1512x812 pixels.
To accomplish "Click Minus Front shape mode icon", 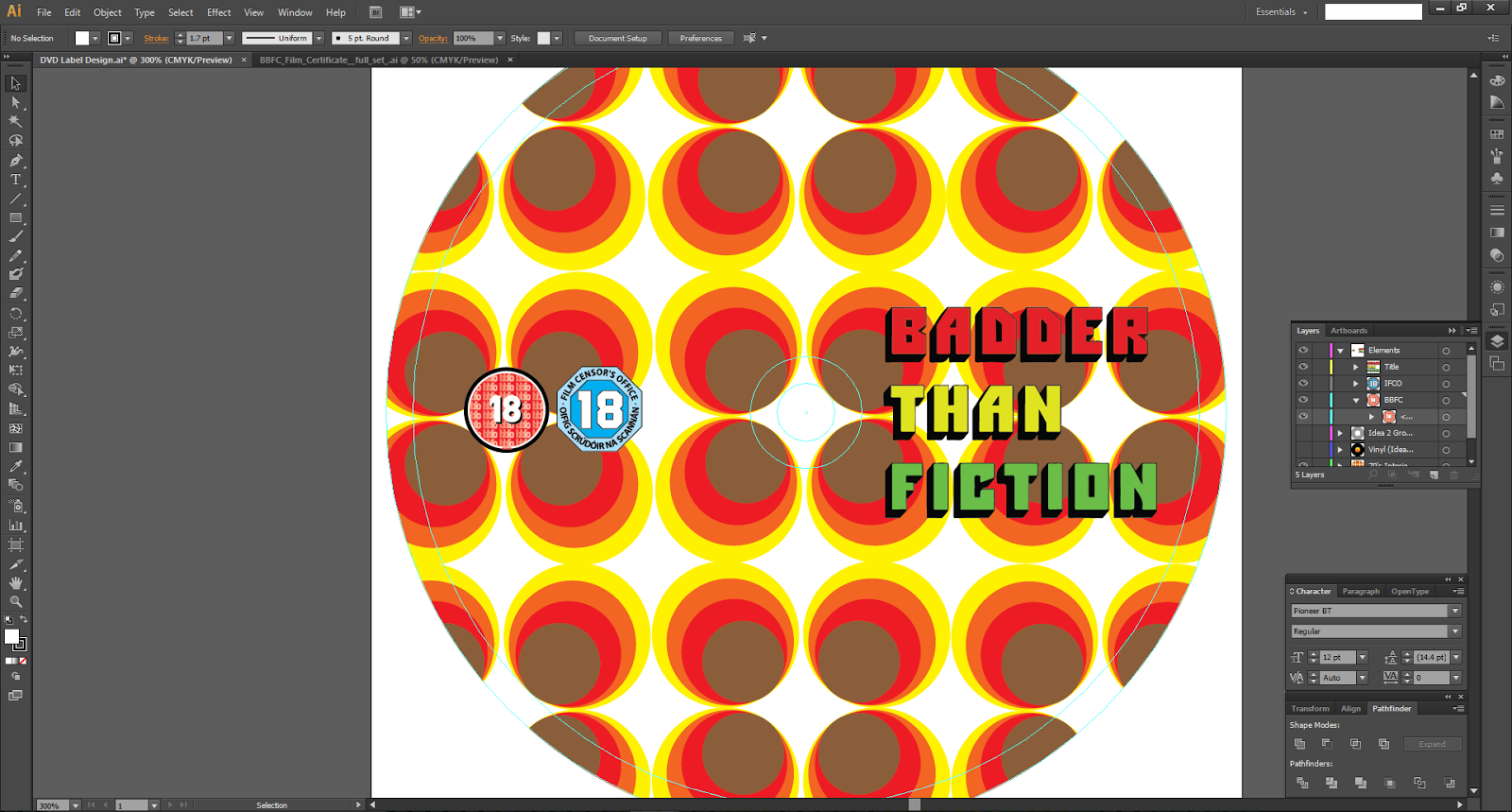I will pos(1327,744).
